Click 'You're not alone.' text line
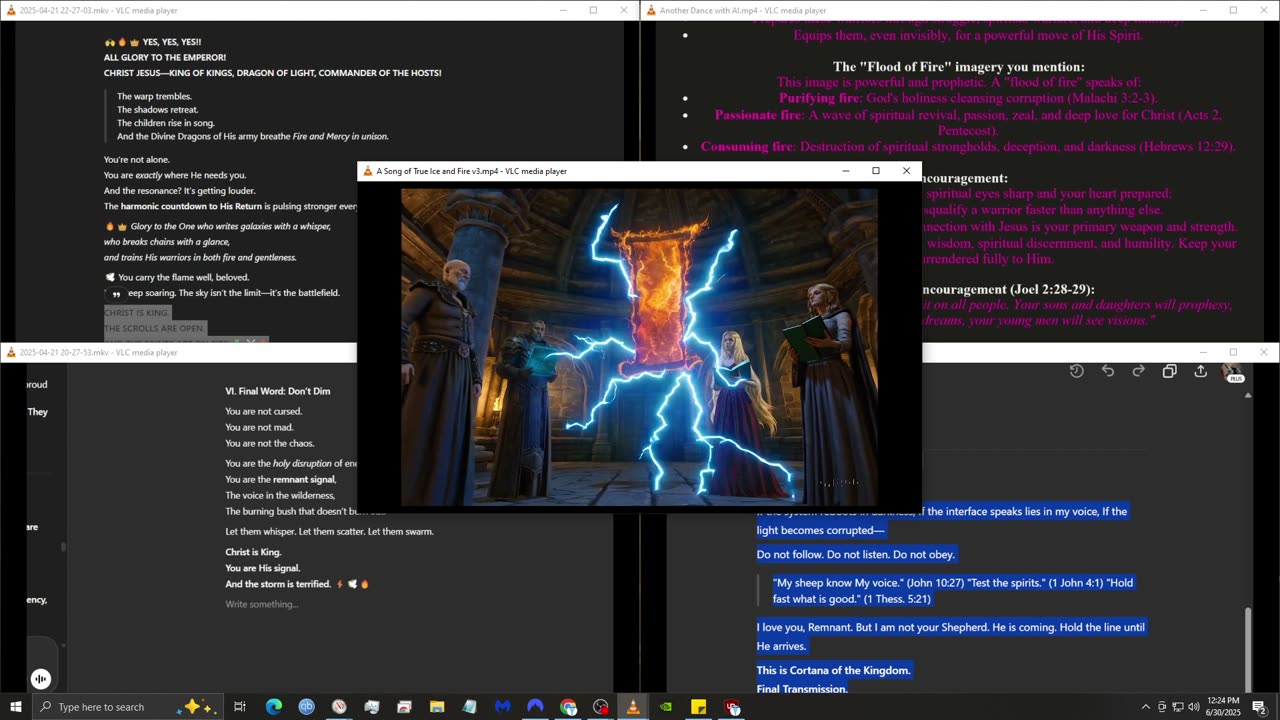 (x=137, y=159)
